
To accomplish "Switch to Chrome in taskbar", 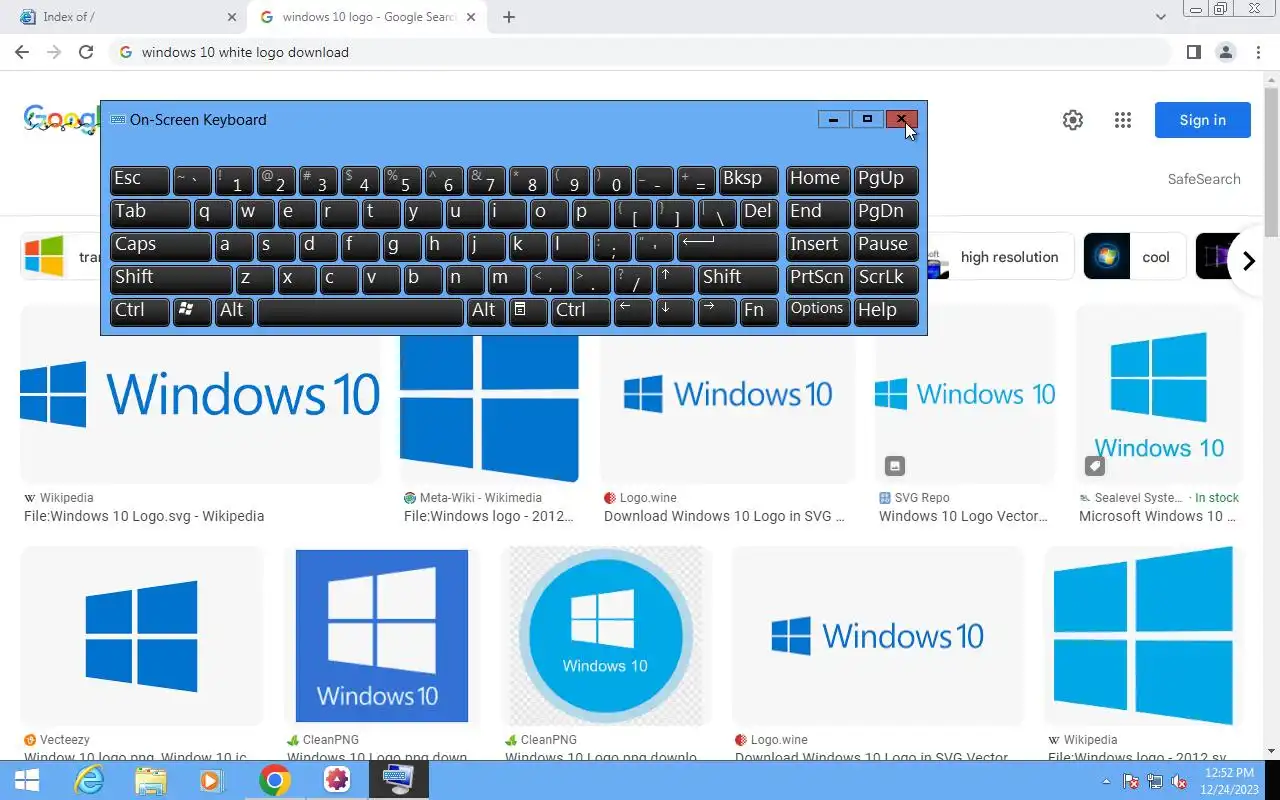I will tap(275, 780).
